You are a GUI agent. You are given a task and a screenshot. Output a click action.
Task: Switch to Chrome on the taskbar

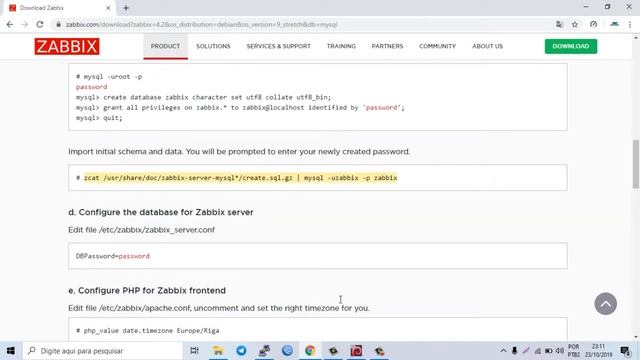tap(310, 351)
